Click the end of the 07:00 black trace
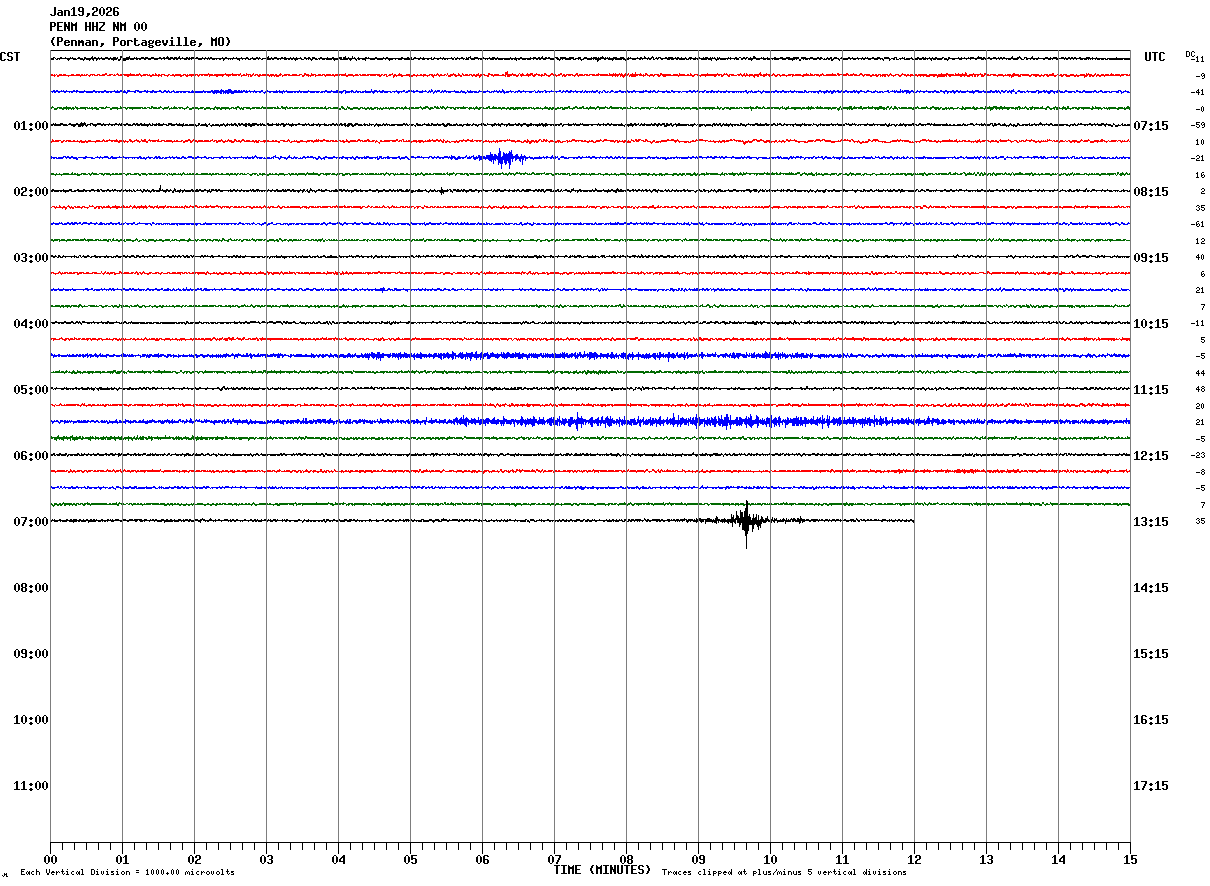 coord(913,521)
